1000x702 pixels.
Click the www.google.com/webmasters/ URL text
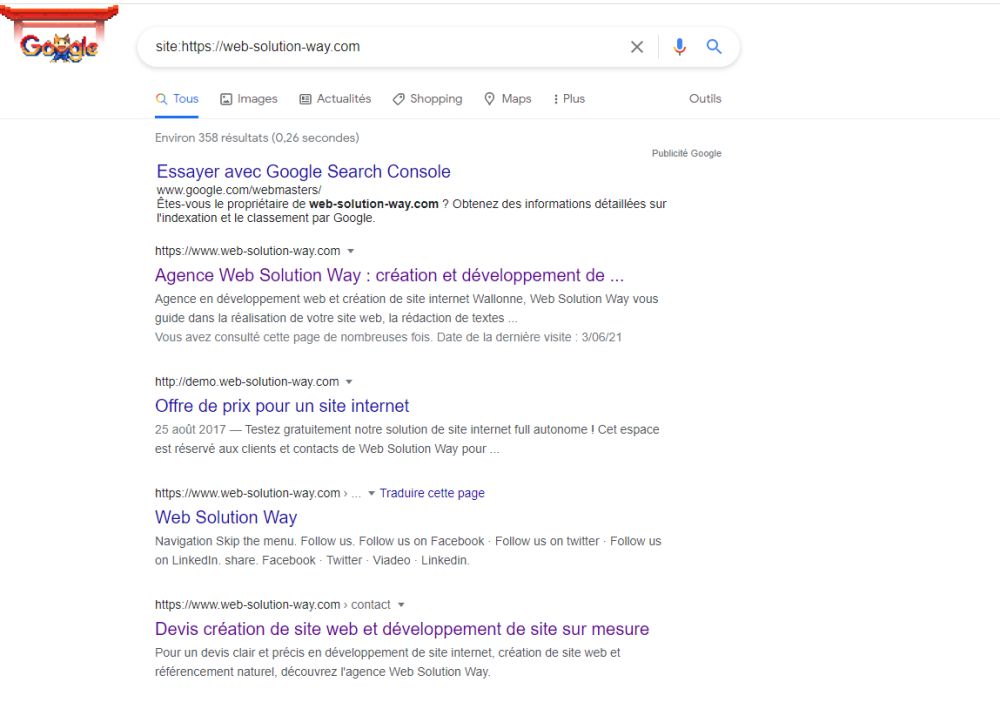239,190
